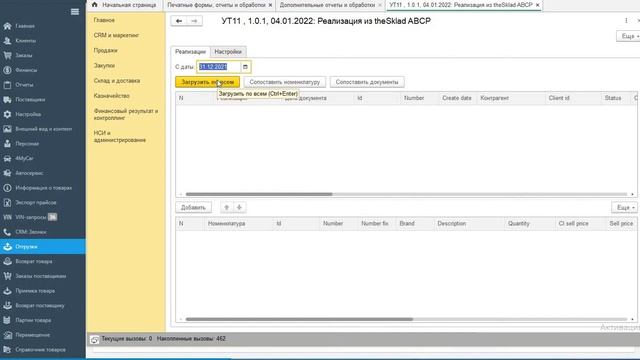Click the Create date column header

(x=457, y=98)
